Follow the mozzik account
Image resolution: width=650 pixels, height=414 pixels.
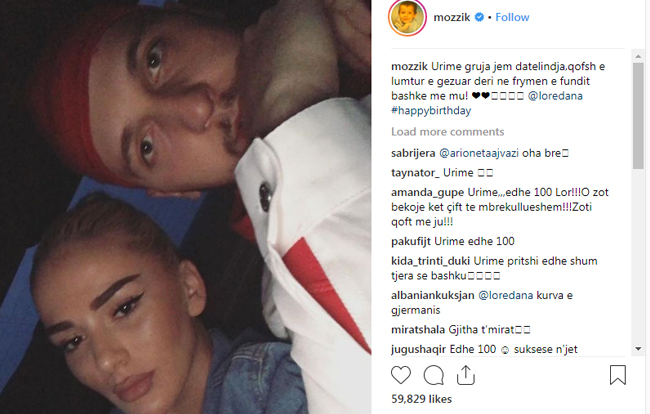pos(512,17)
